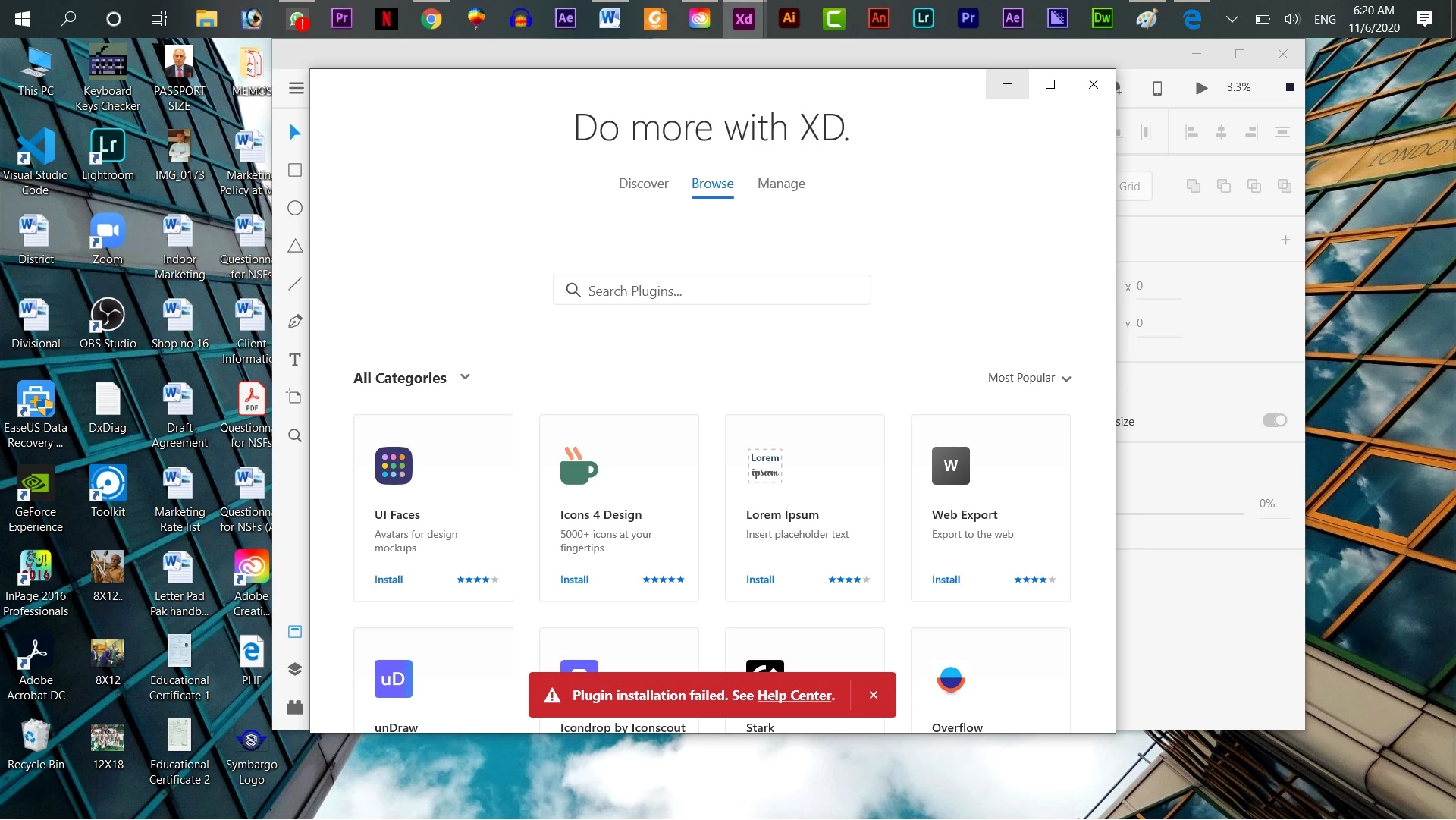Open the Layers panel icon
Image resolution: width=1456 pixels, height=820 pixels.
click(295, 669)
